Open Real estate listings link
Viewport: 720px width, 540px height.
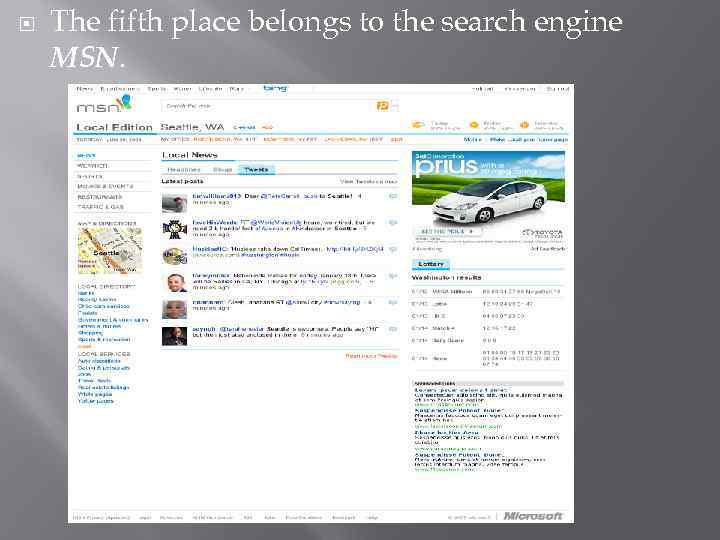tap(103, 388)
